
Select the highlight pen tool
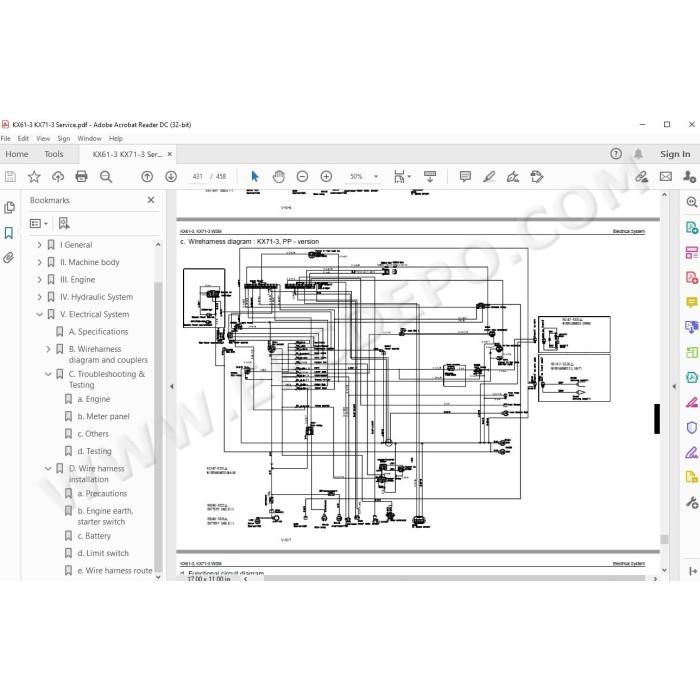tap(489, 177)
